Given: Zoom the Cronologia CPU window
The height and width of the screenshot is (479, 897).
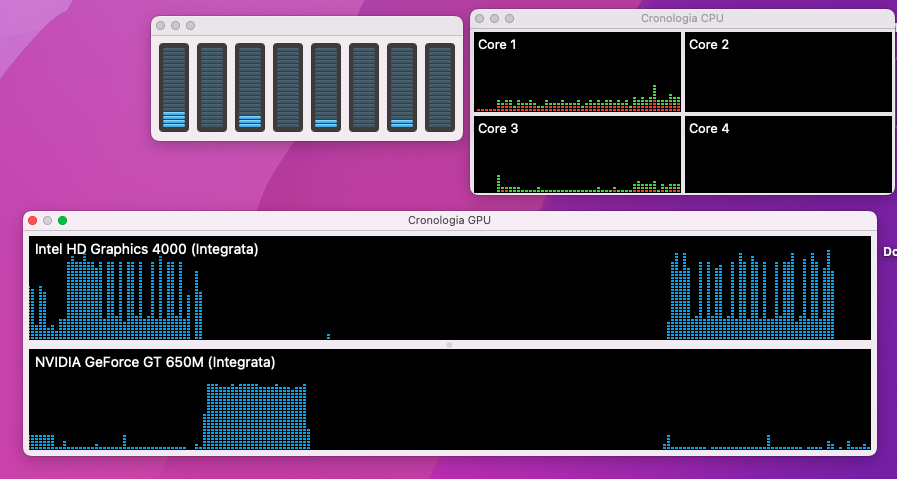Looking at the screenshot, I should pos(509,18).
